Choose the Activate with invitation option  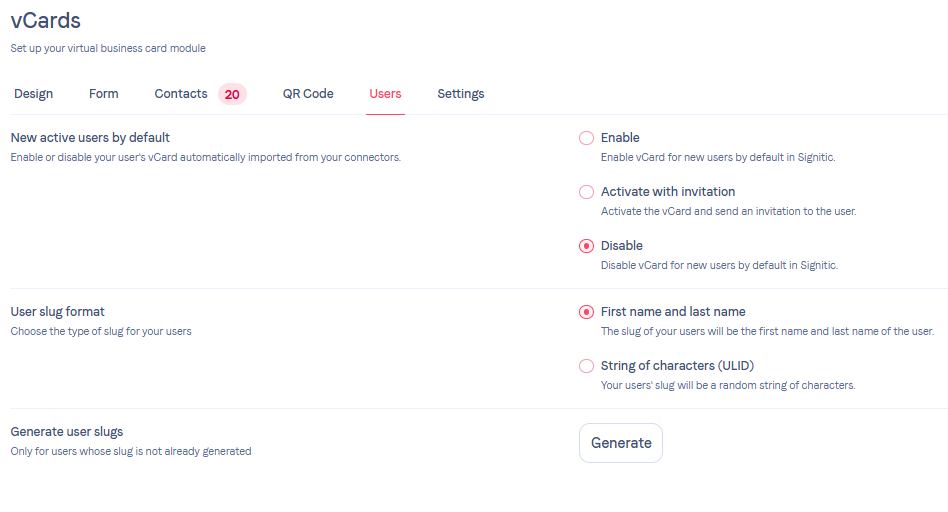(x=587, y=192)
